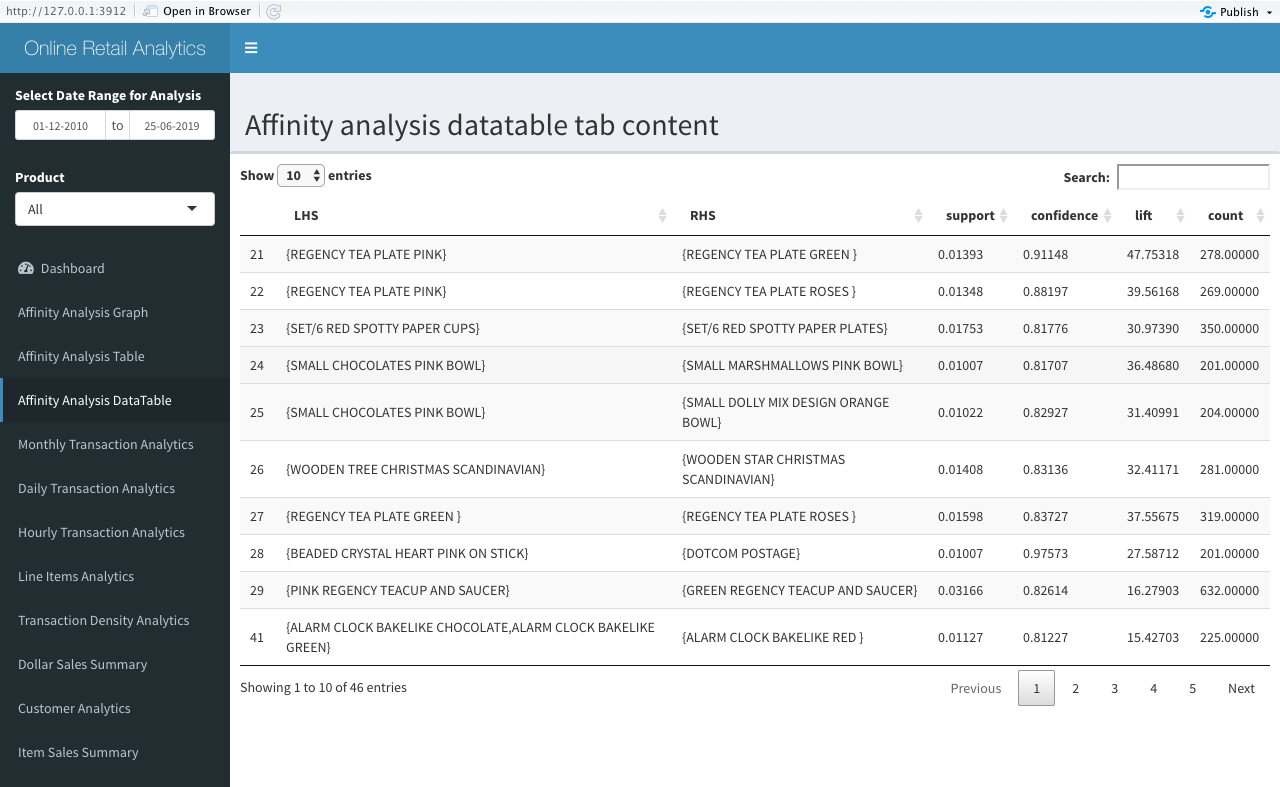1280x787 pixels.
Task: Open Customer Analytics
Action: coord(115,708)
